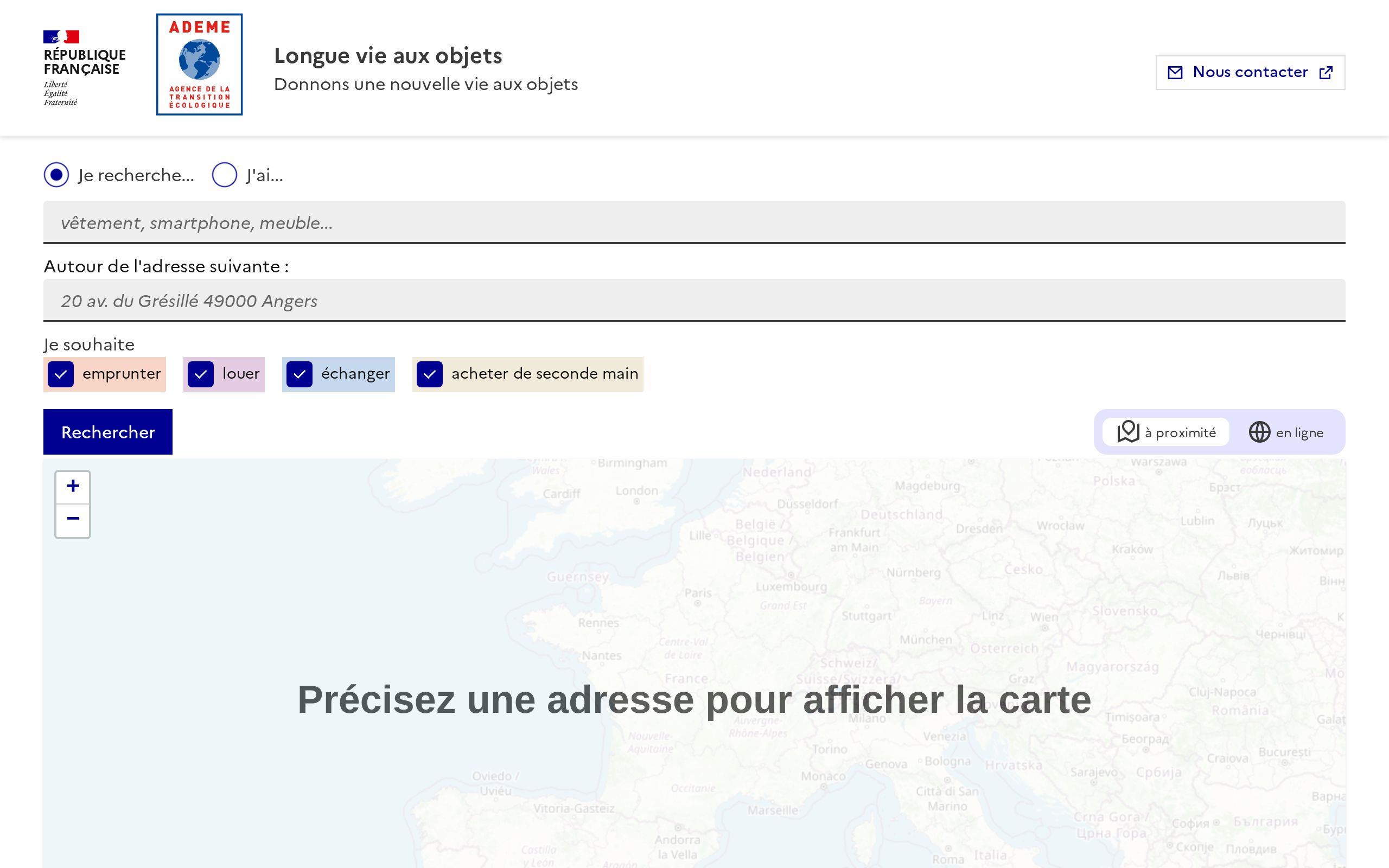Click the external link icon beside Nous contacter
Screen dimensions: 1389x868
pyautogui.click(x=1327, y=72)
